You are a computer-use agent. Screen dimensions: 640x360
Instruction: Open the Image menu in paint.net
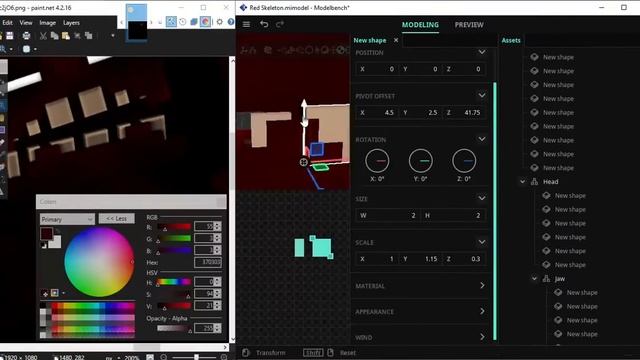[47, 22]
